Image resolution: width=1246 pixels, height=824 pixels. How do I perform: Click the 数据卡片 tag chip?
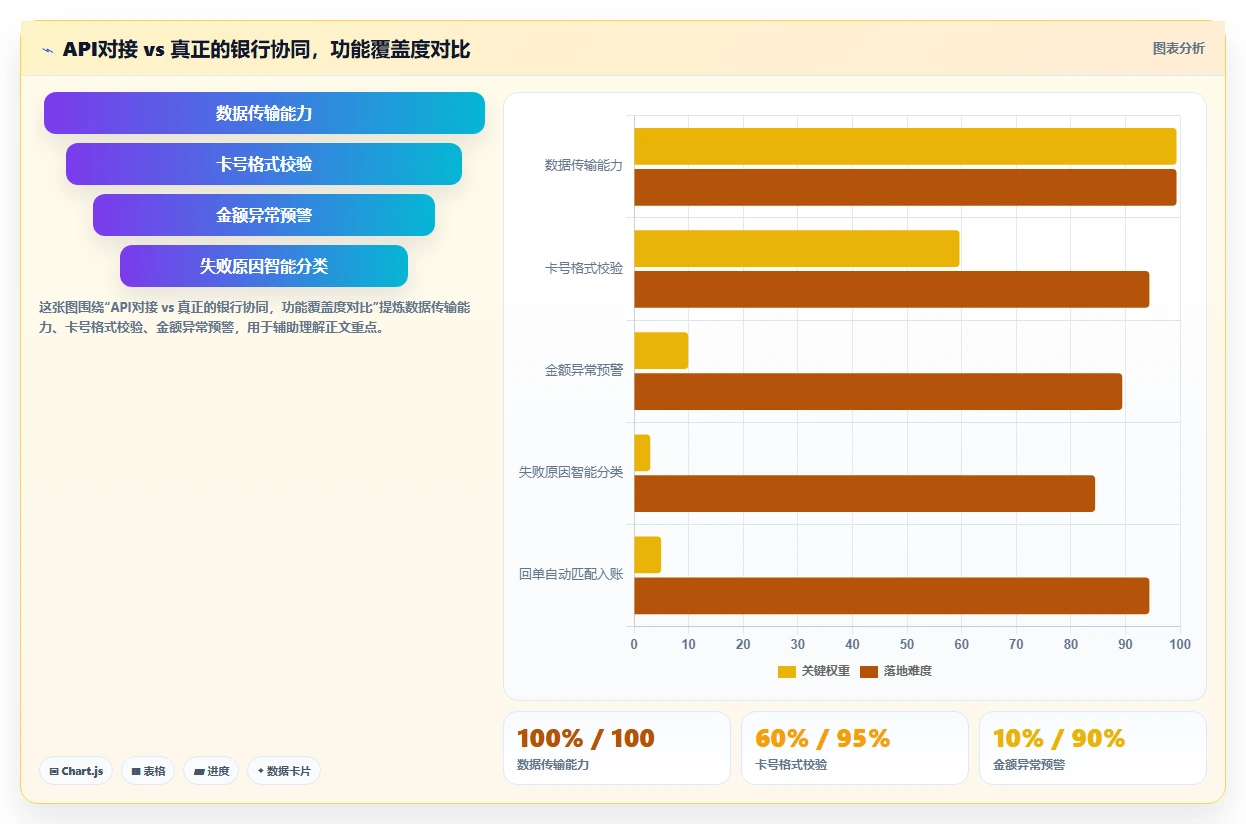pos(284,771)
